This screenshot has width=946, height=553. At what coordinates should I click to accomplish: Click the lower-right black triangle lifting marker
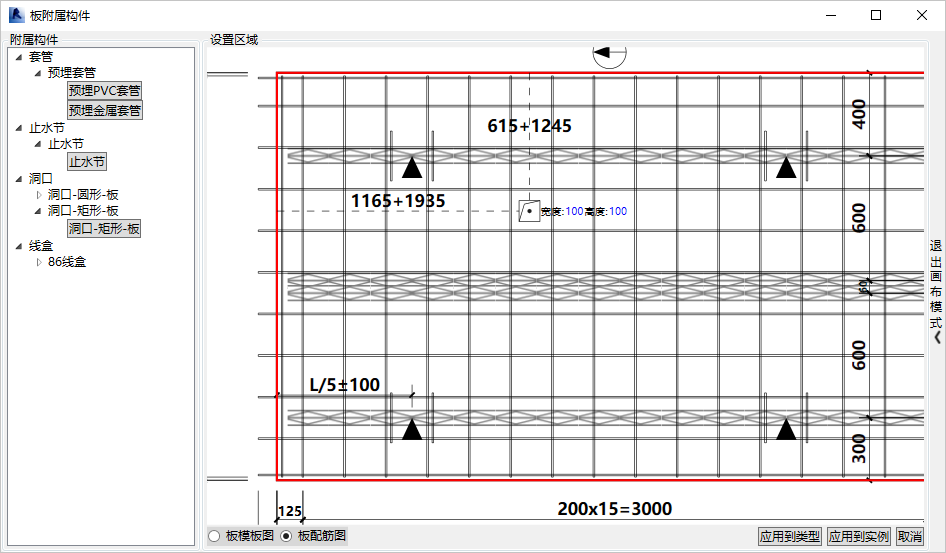[x=786, y=429]
